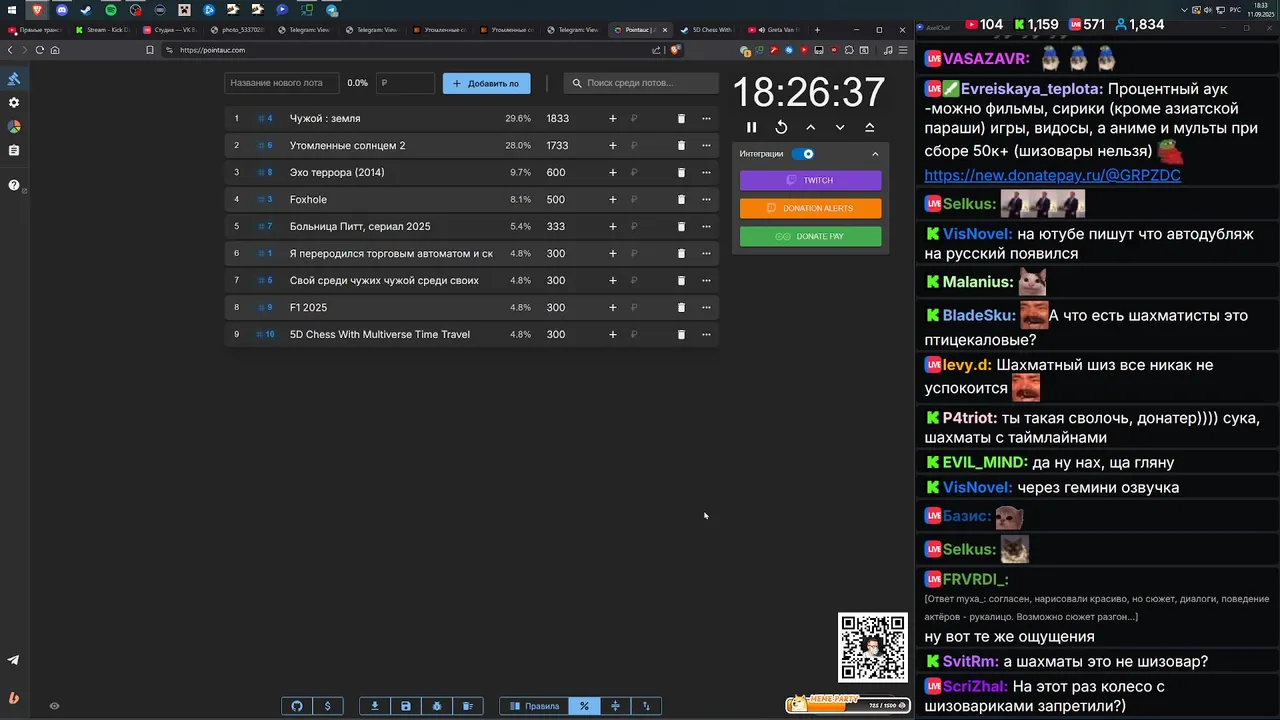Click the Поиск среди лотов search box
The image size is (1280, 720).
tap(640, 83)
